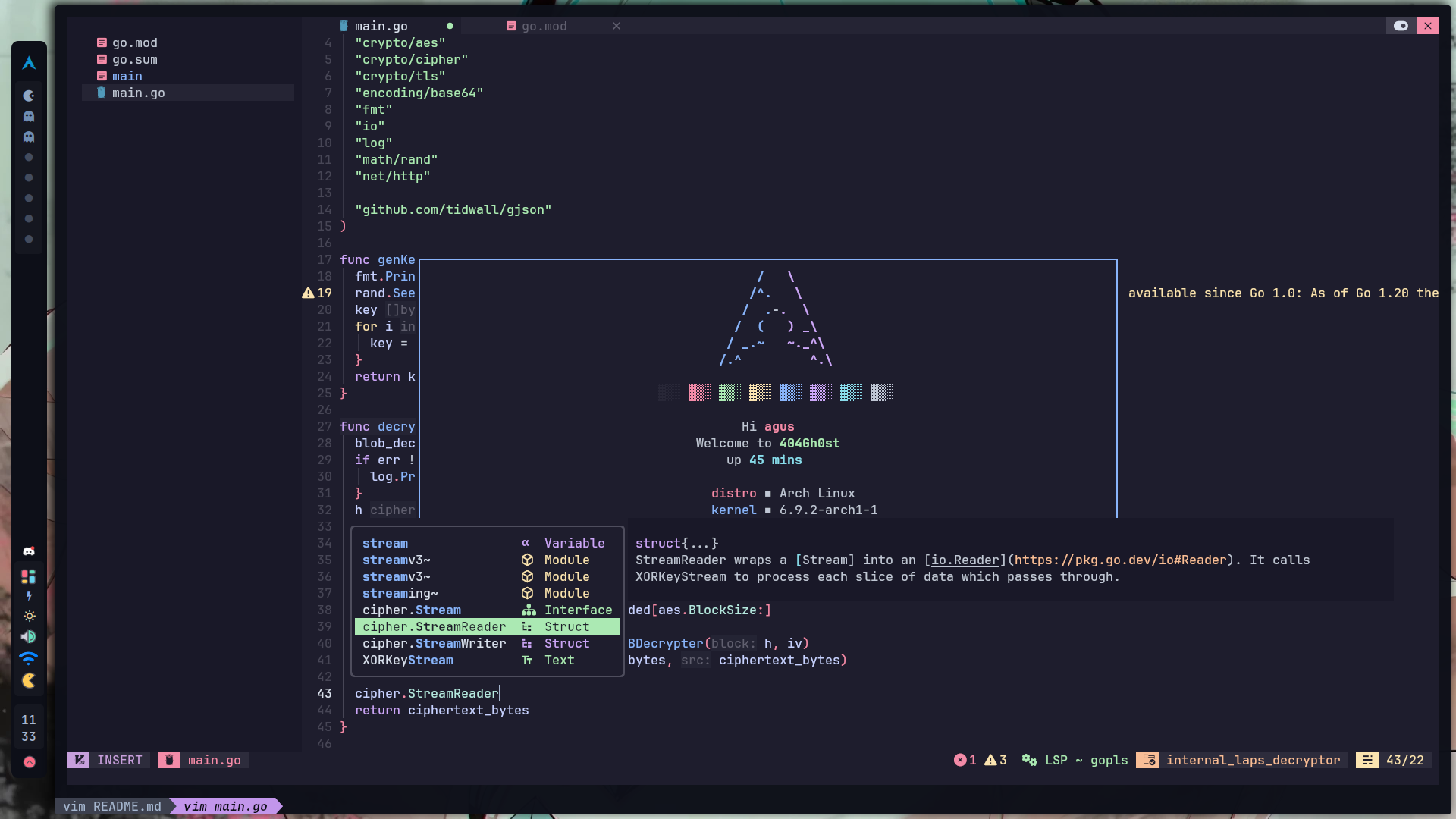Open the dashboard widget icon

click(29, 576)
